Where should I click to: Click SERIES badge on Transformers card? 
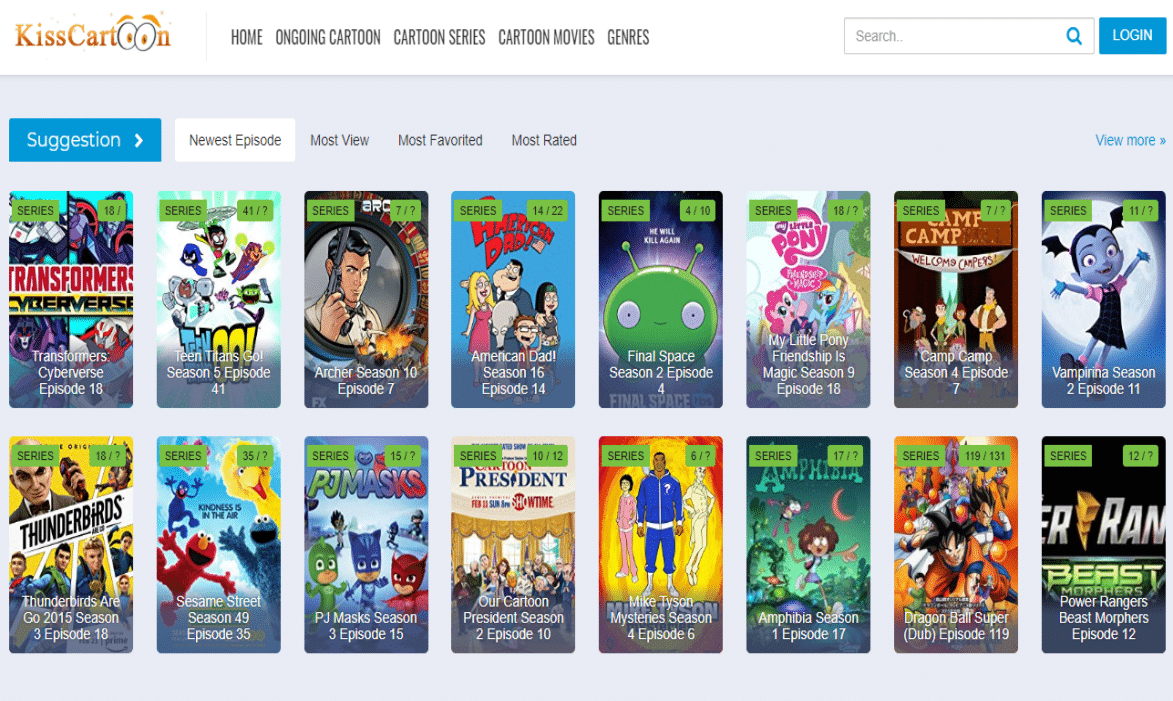point(35,211)
